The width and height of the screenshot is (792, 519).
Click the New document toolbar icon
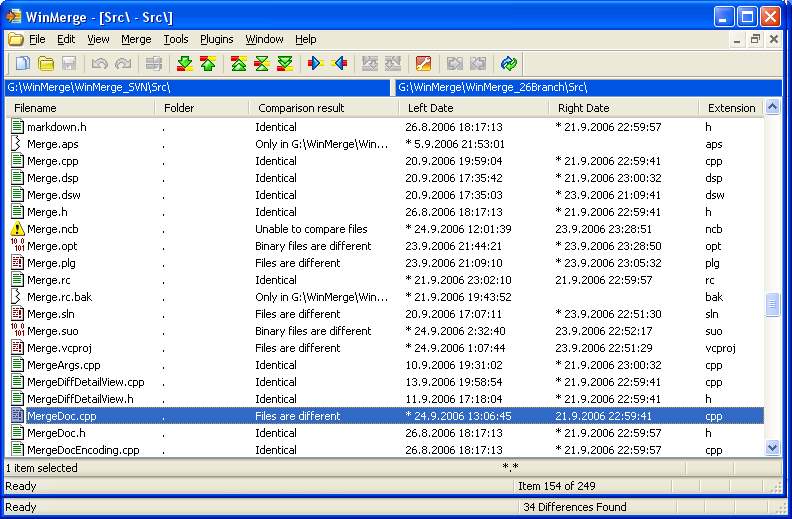click(23, 64)
